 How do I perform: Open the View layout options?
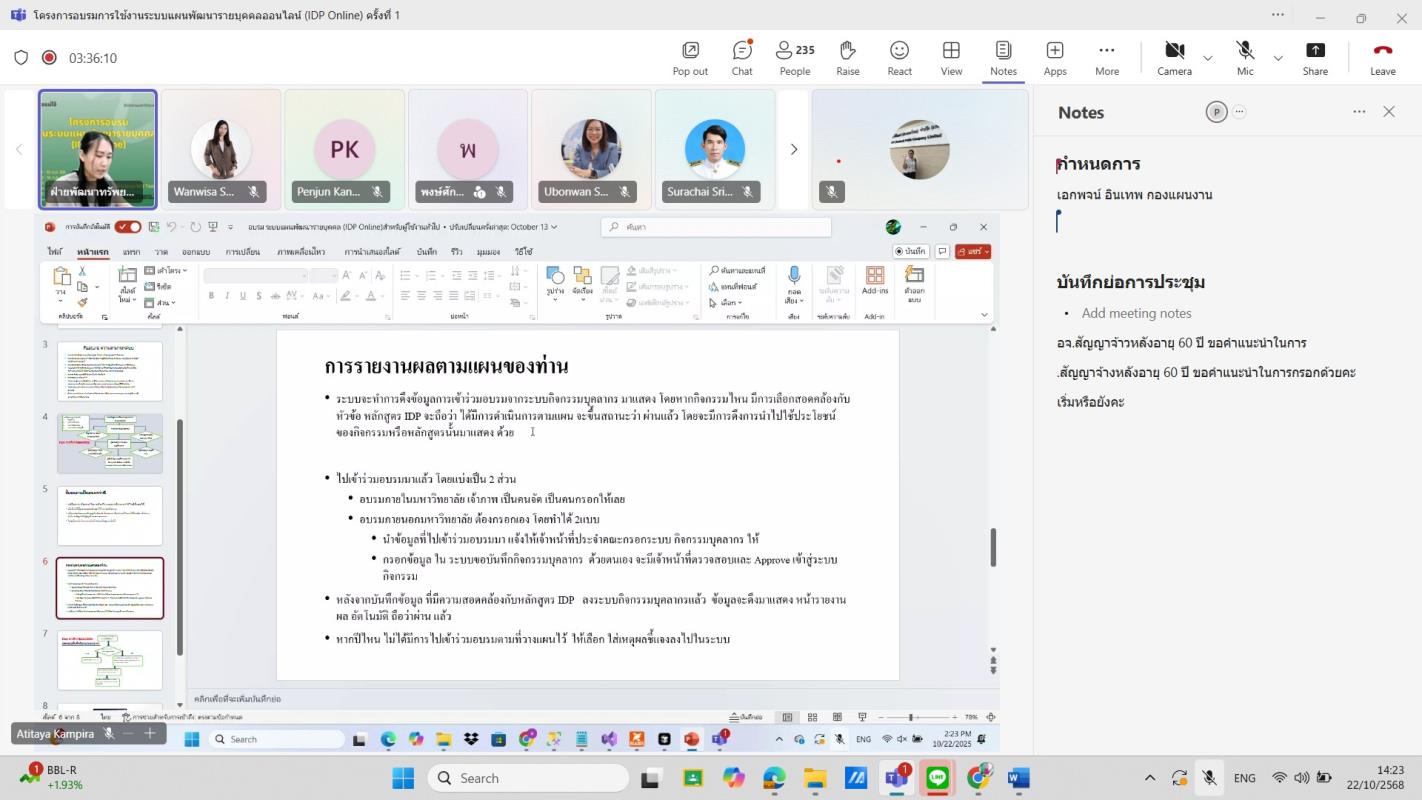(x=951, y=58)
